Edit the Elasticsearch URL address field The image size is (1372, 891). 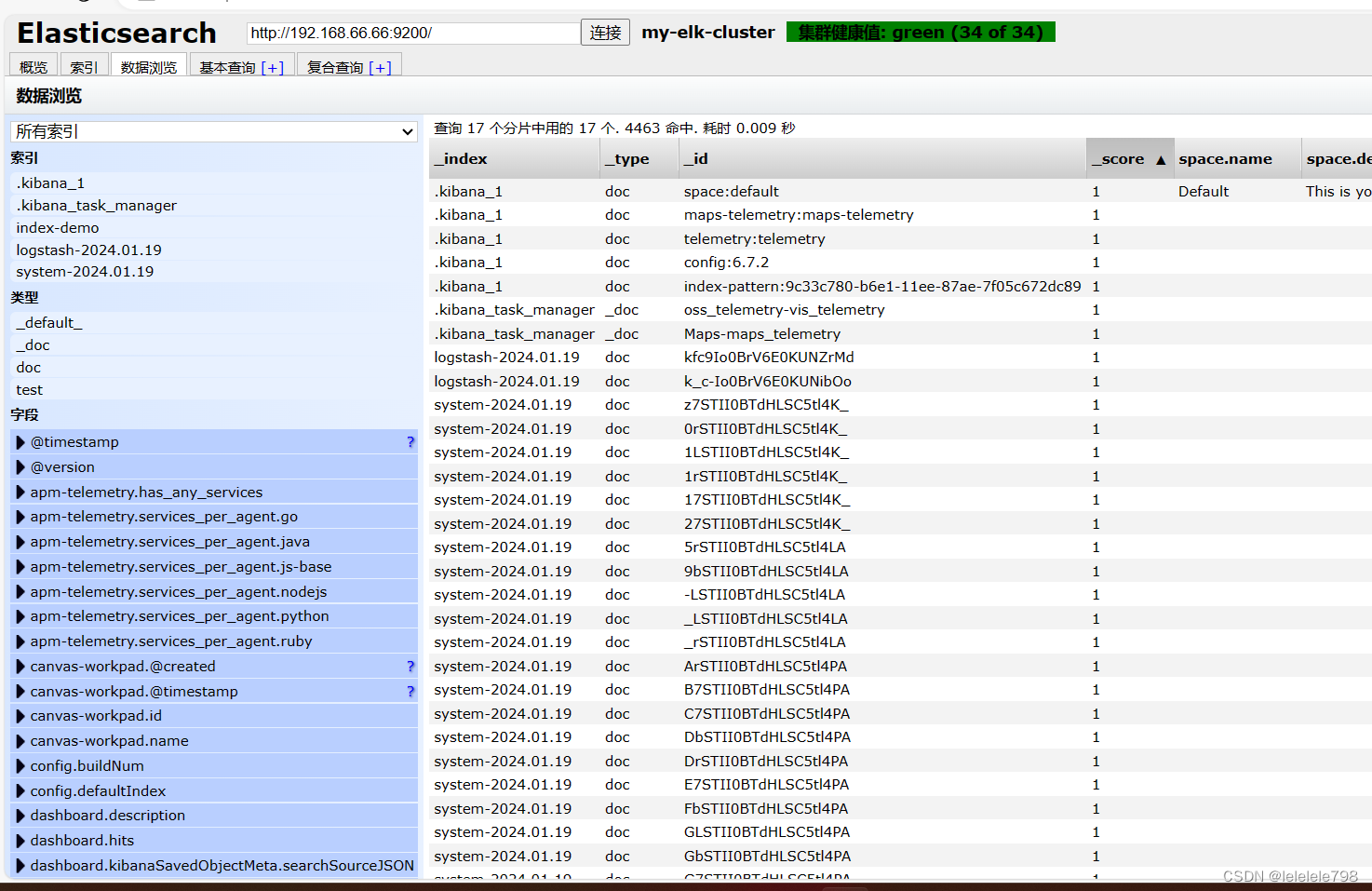[413, 33]
